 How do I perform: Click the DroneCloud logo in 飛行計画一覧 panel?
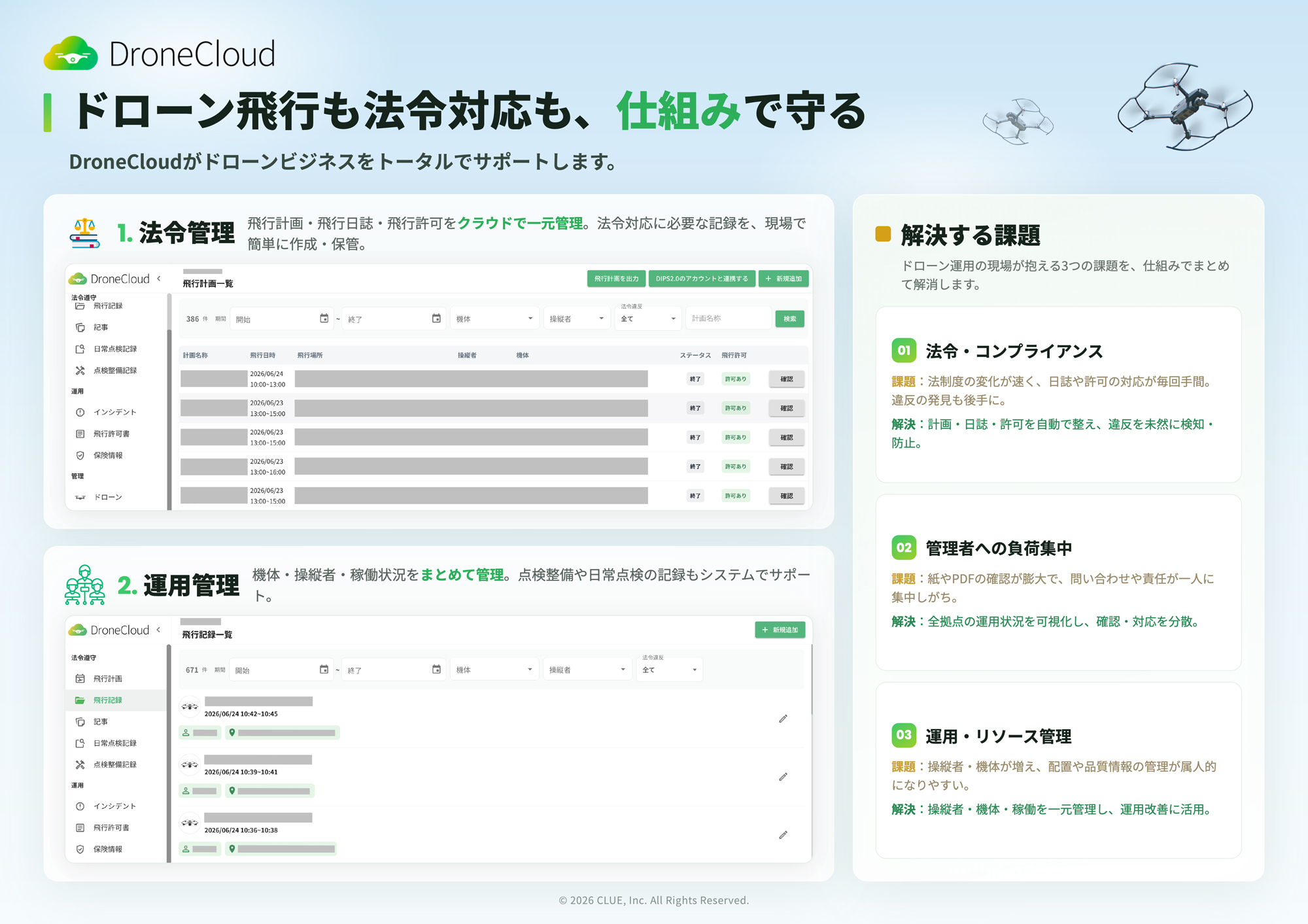110,279
